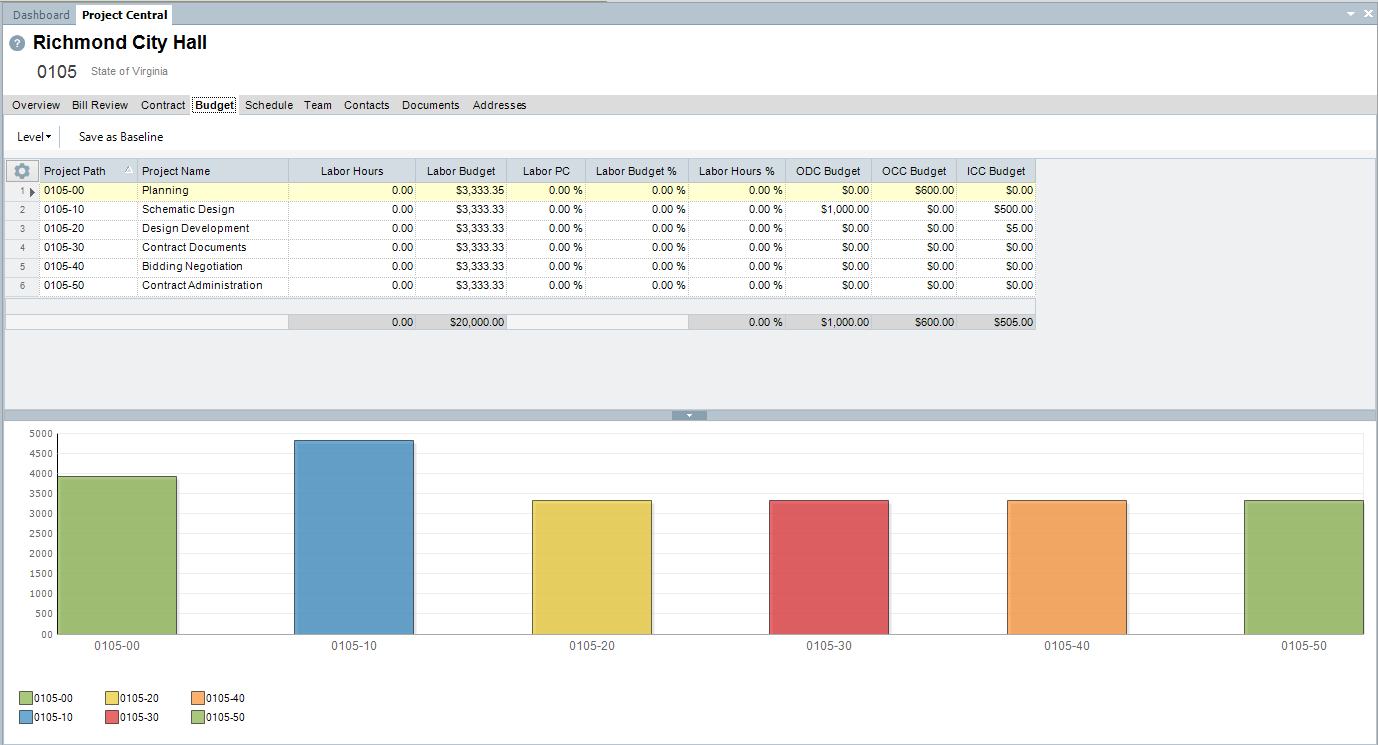Select the 0105-50 legend swatch
The width and height of the screenshot is (1378, 745).
(x=198, y=717)
